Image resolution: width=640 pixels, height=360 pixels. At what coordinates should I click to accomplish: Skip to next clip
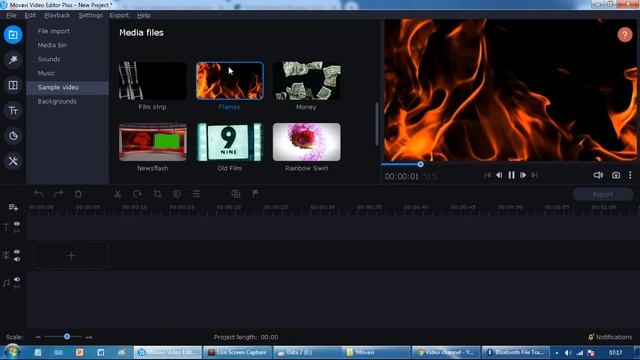(535, 175)
